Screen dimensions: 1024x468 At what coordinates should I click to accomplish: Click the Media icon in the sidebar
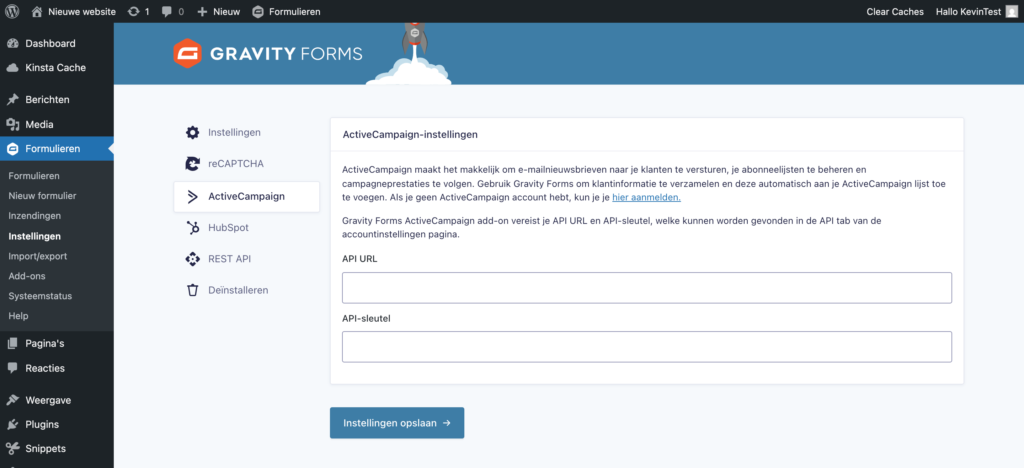[x=12, y=125]
